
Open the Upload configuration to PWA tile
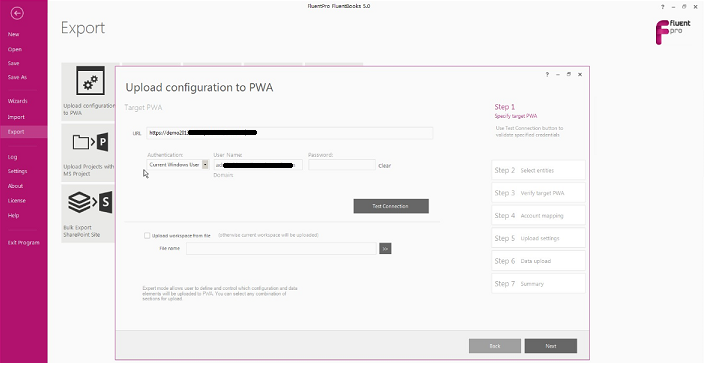(x=88, y=92)
